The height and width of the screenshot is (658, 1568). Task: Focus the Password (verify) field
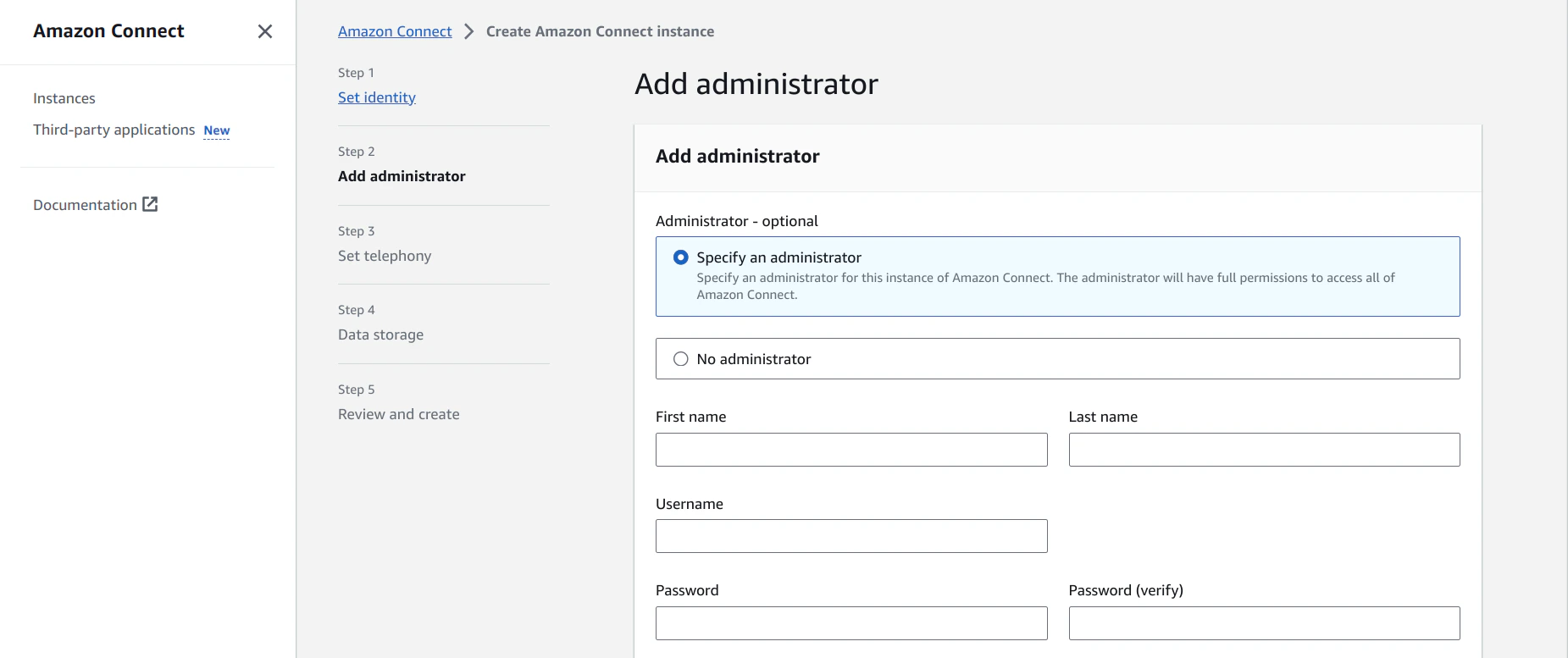(x=1264, y=623)
